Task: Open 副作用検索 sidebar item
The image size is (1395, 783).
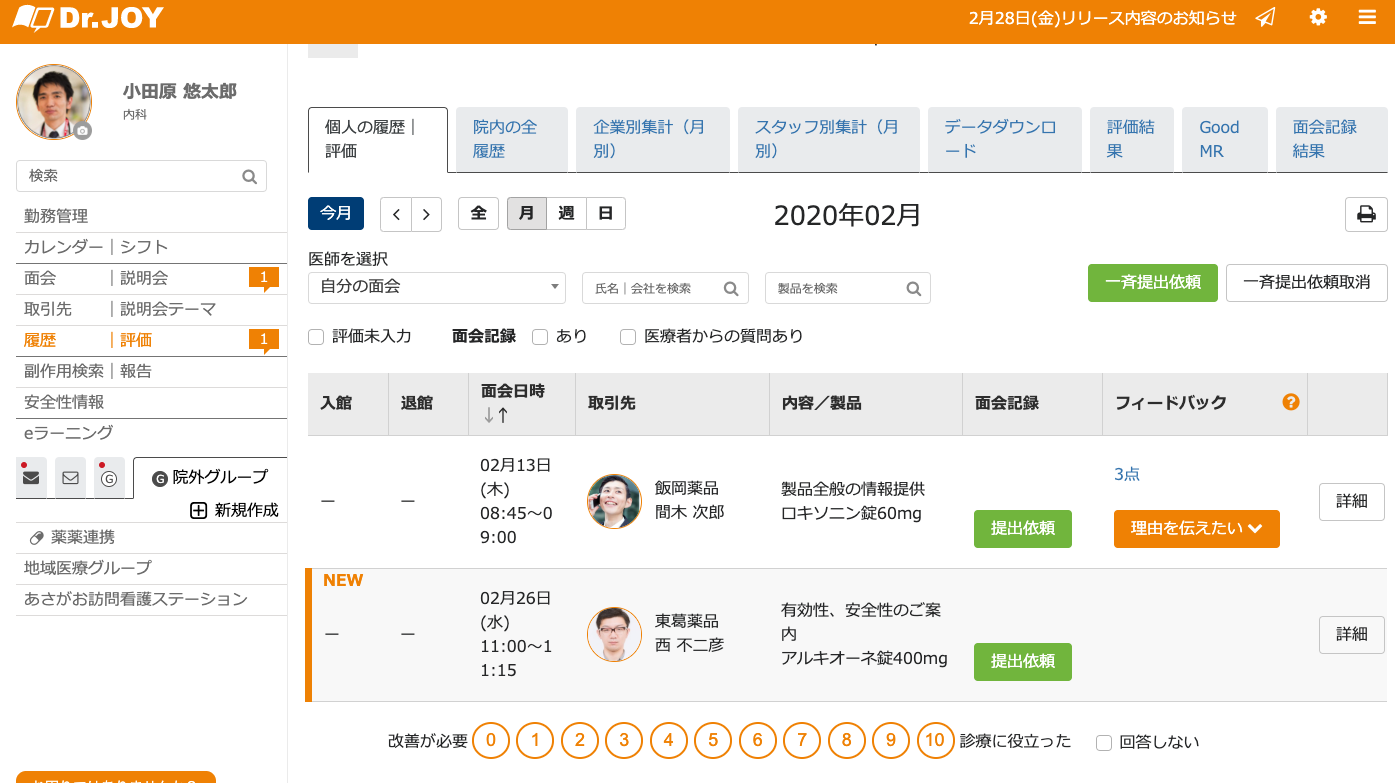Action: pyautogui.click(x=64, y=371)
